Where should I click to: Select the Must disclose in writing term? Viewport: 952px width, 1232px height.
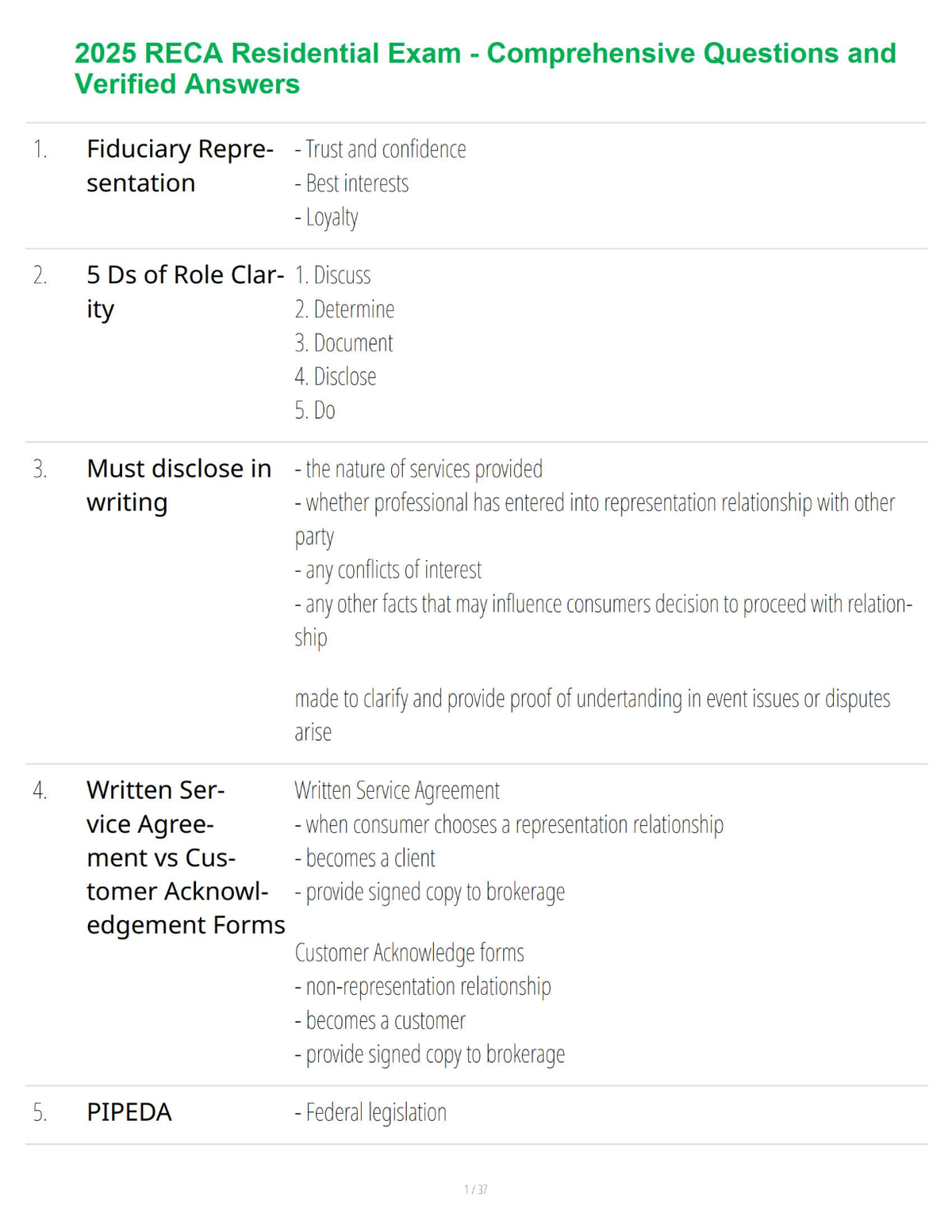click(x=178, y=486)
